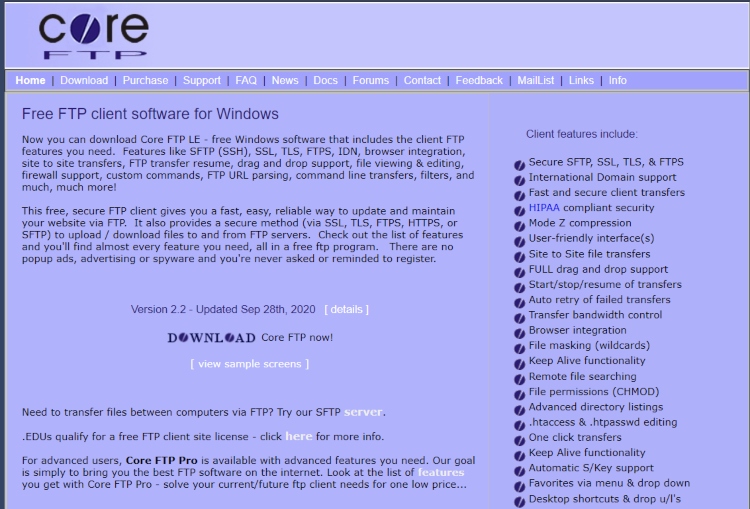Click the version [ details ] link
Viewport: 750px width, 509px height.
click(x=346, y=310)
